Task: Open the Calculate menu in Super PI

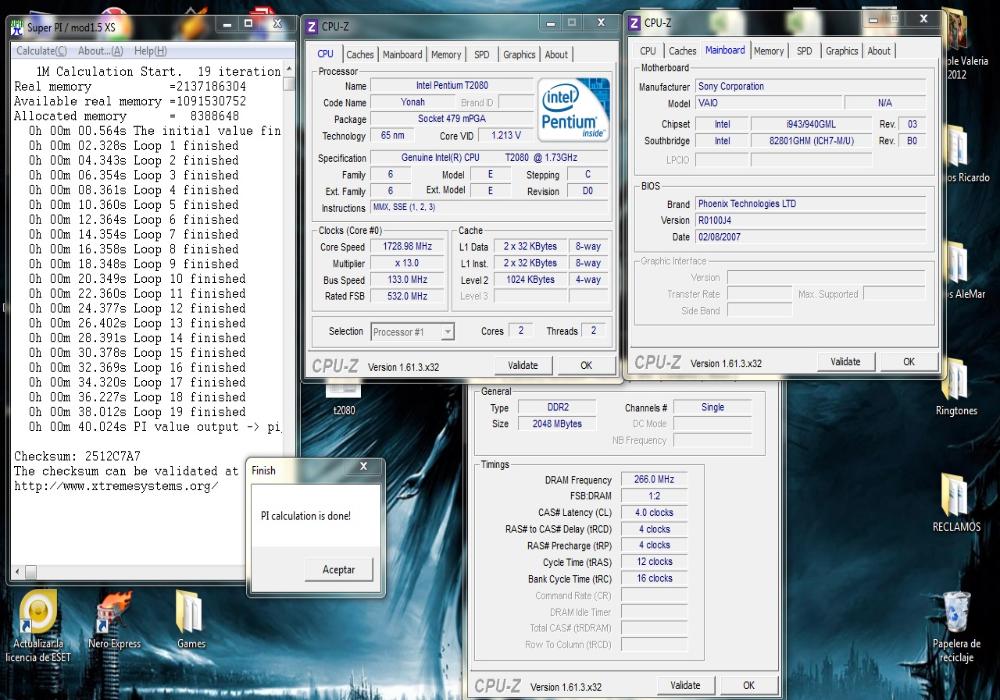Action: 41,51
